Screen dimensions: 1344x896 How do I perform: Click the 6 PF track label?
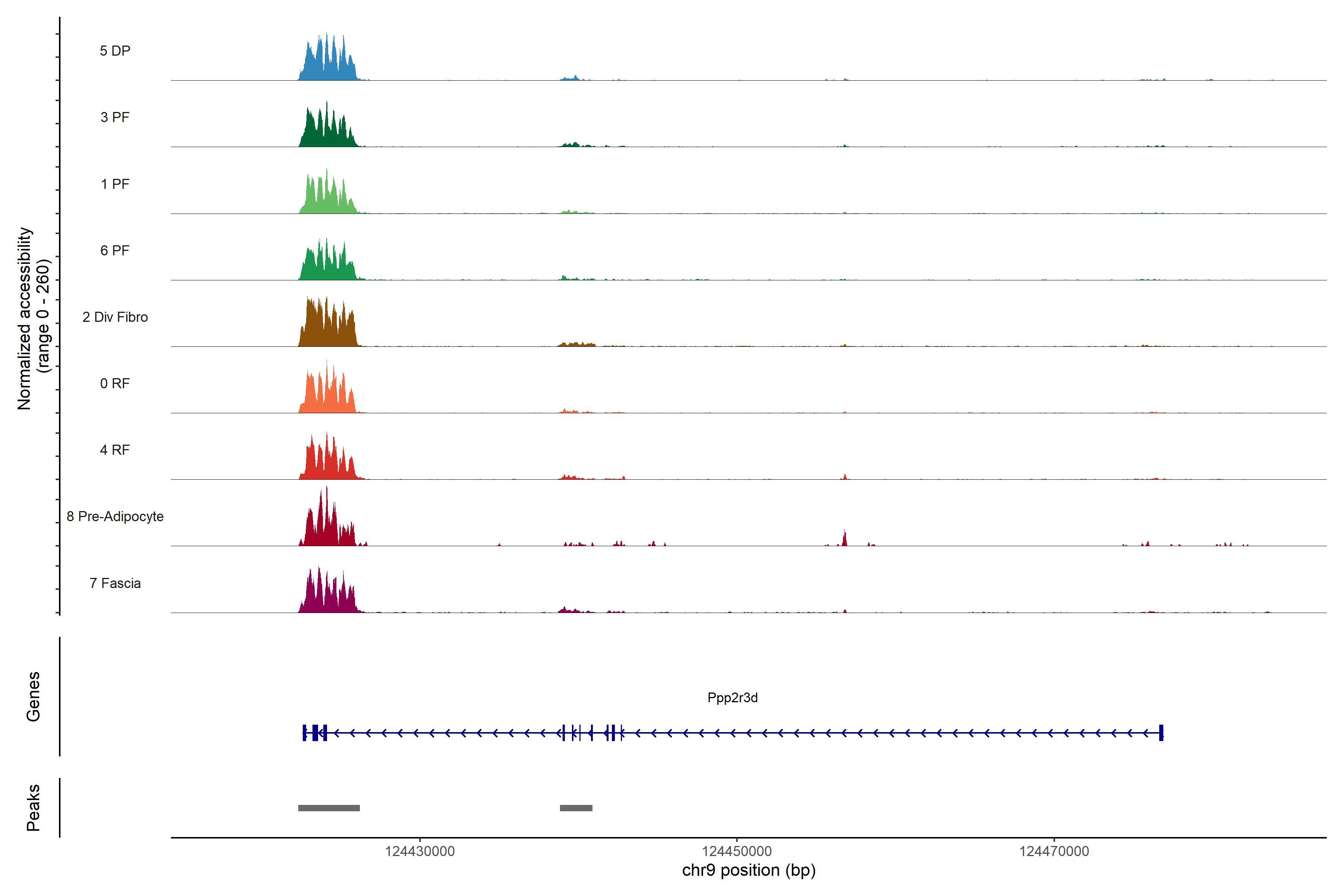[x=115, y=250]
